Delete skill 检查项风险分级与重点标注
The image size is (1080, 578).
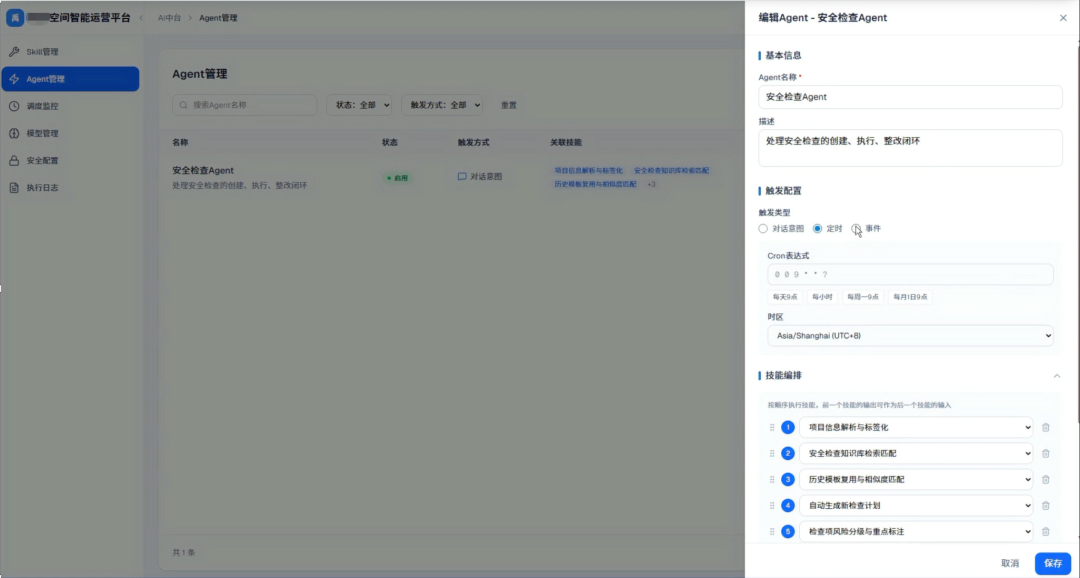(x=1046, y=531)
